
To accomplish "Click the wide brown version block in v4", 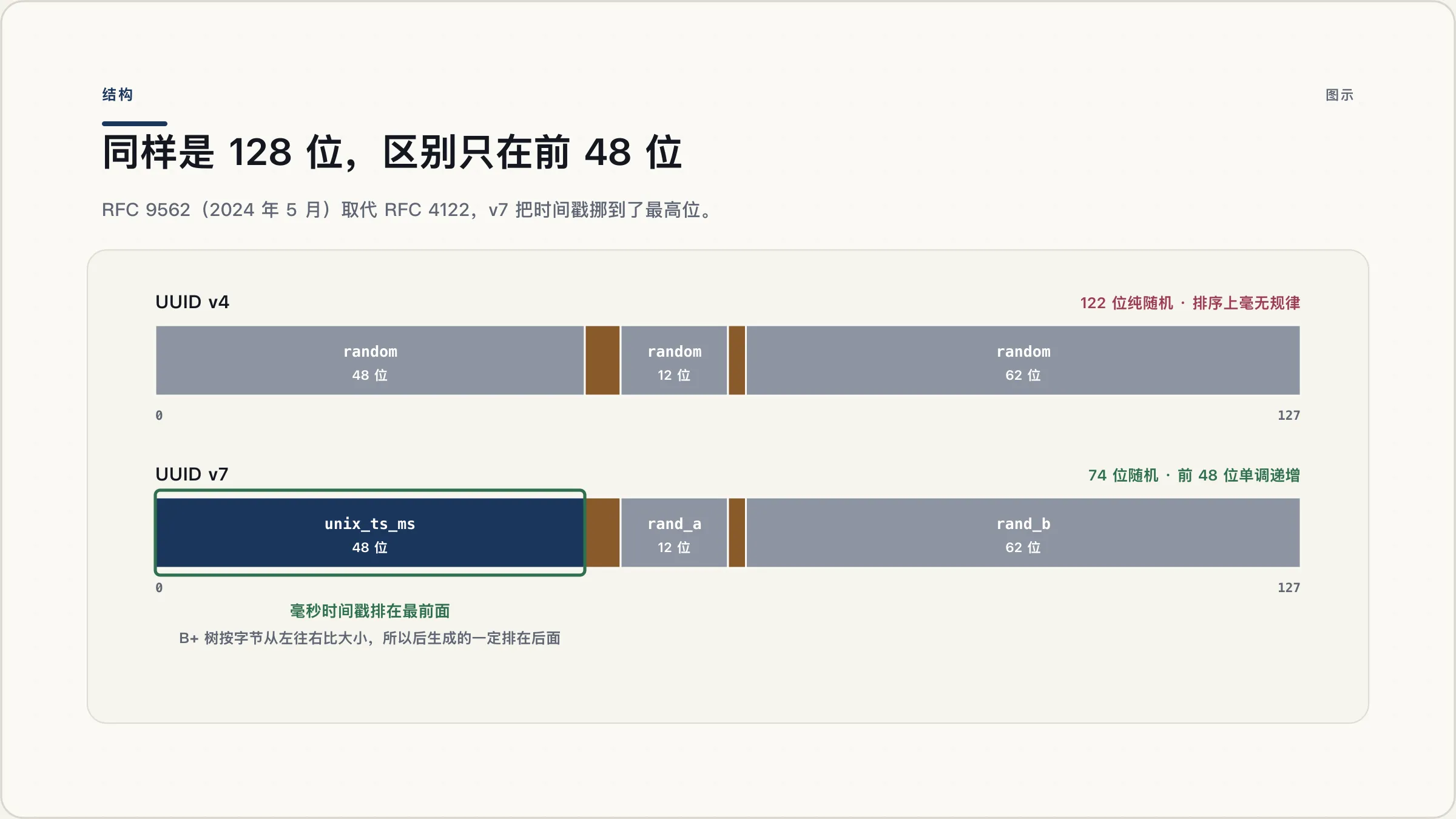I will click(602, 360).
